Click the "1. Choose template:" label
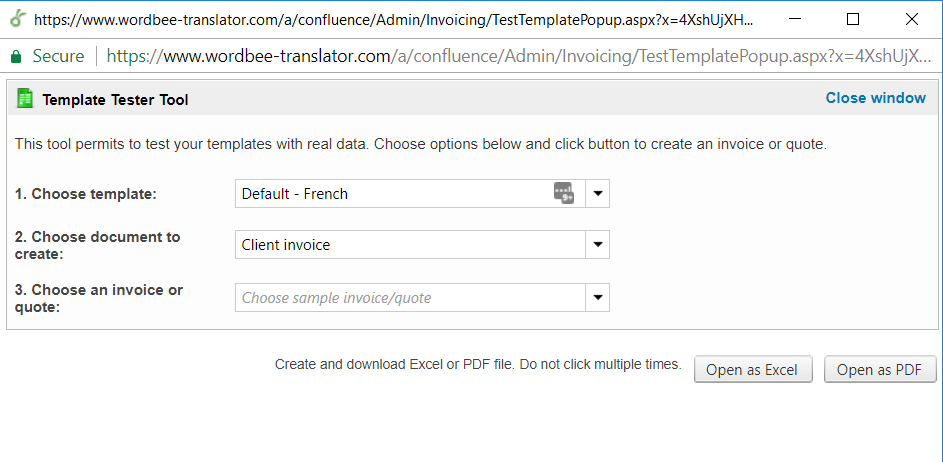The height and width of the screenshot is (462, 943). pos(86,194)
